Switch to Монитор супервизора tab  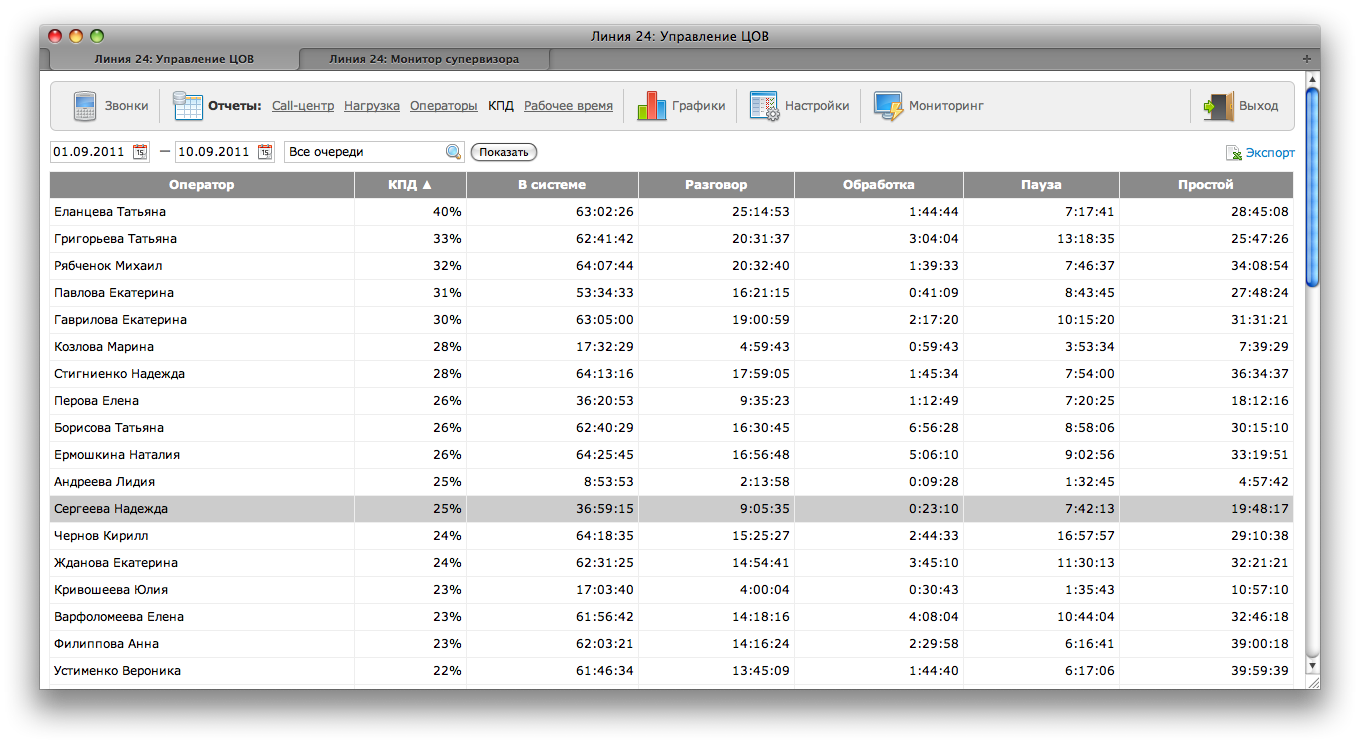tap(424, 59)
